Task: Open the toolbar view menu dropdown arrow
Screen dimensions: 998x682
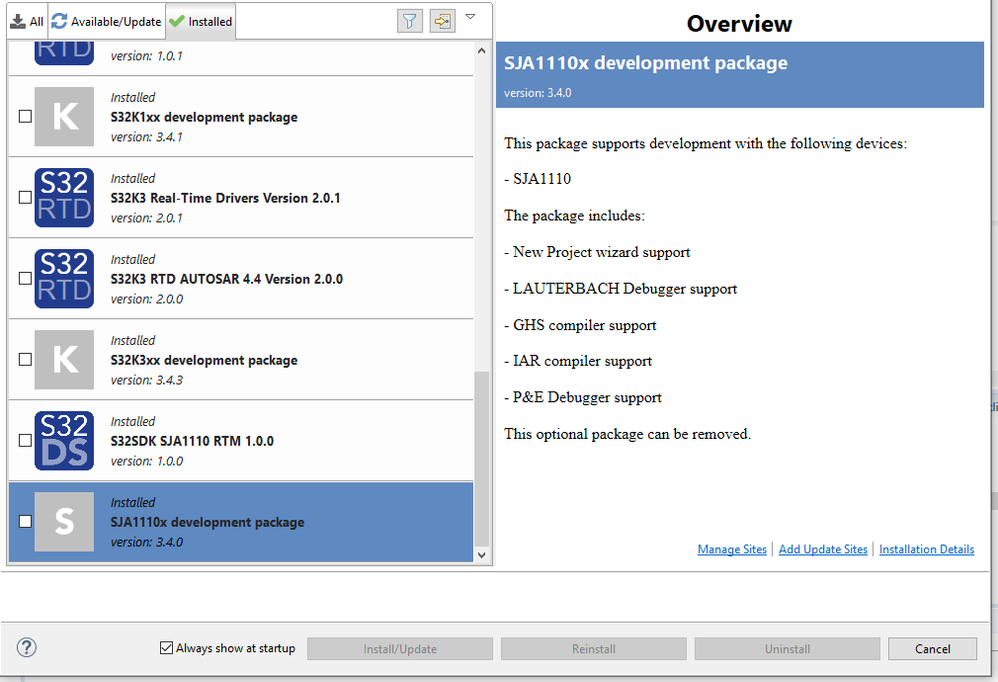Action: (471, 17)
